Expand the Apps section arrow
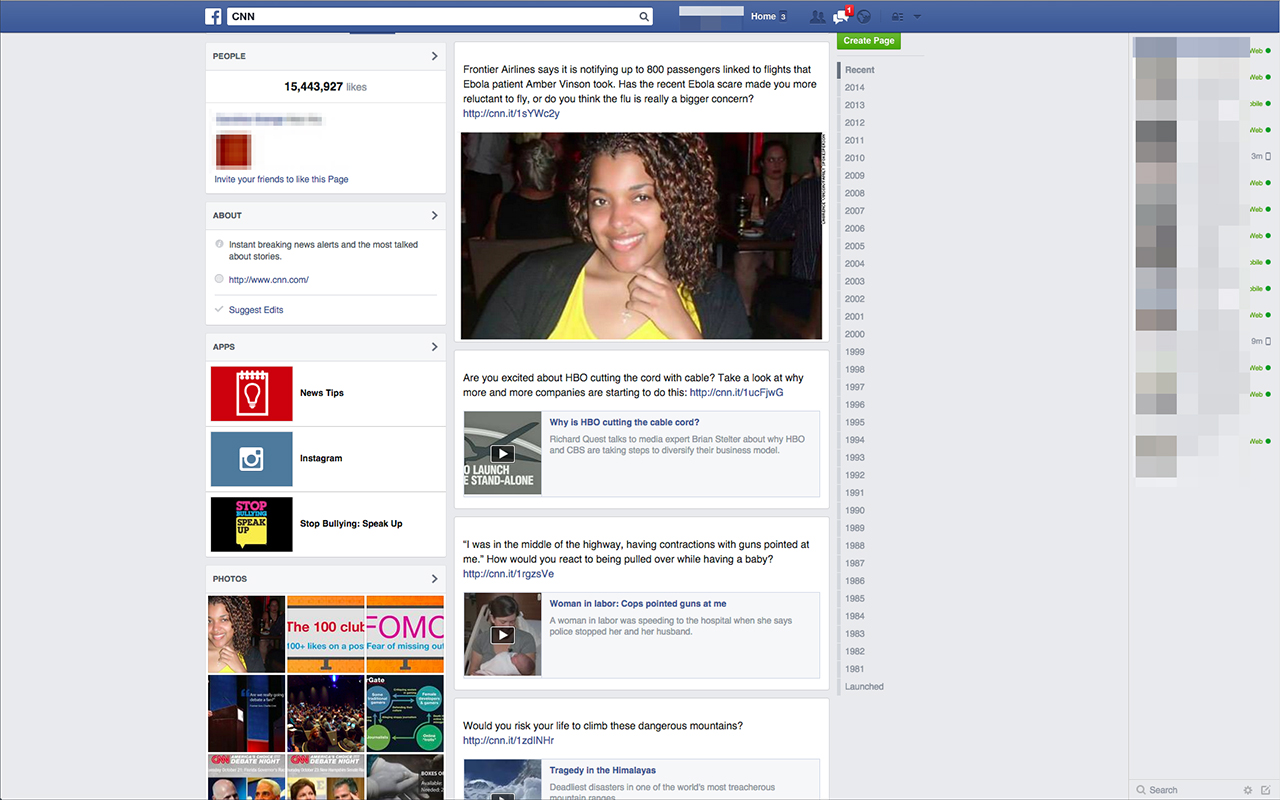Image resolution: width=1280 pixels, height=800 pixels. point(434,347)
